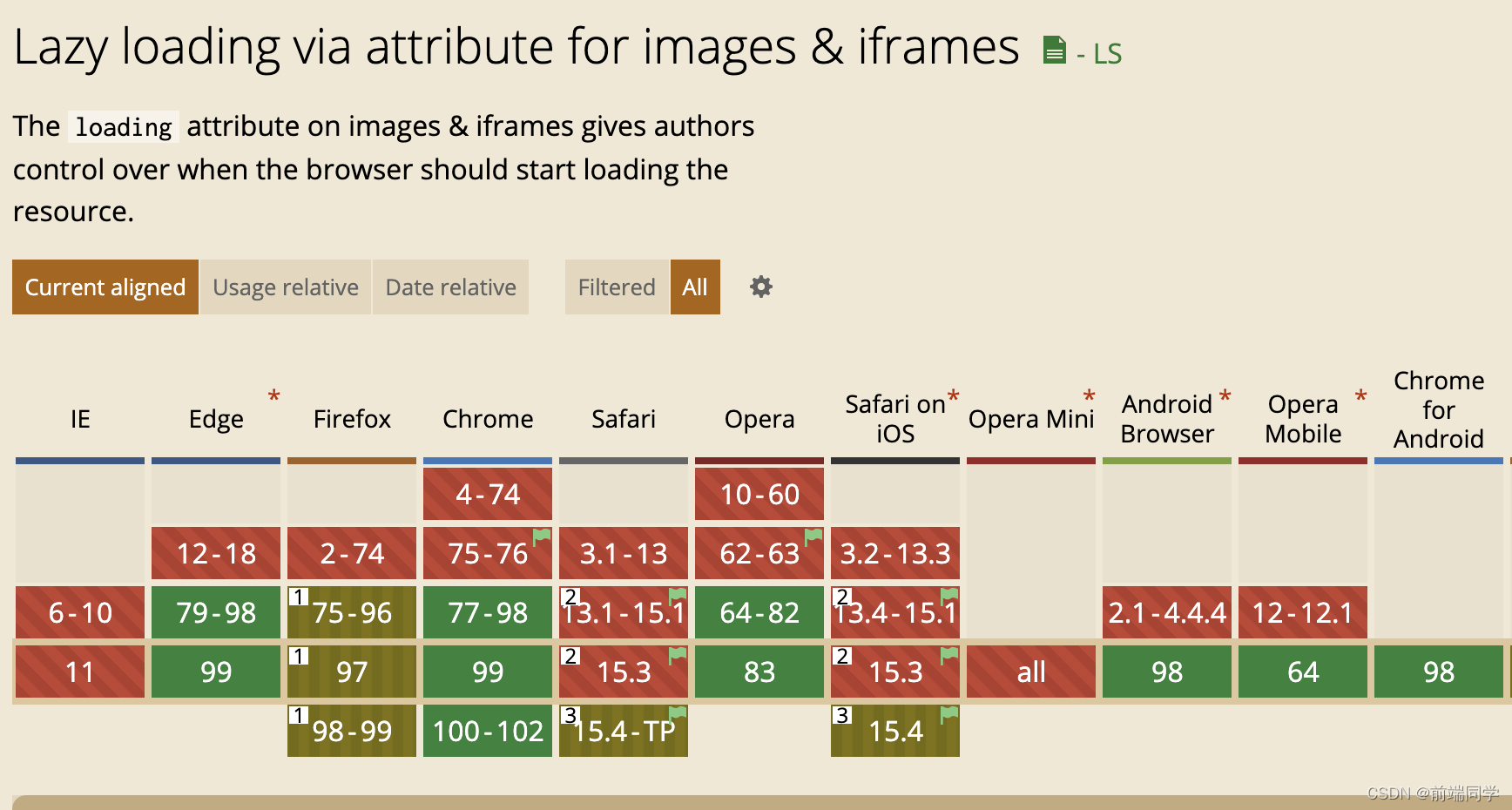
Task: Click the Opera Mini all cell
Action: coord(1031,672)
